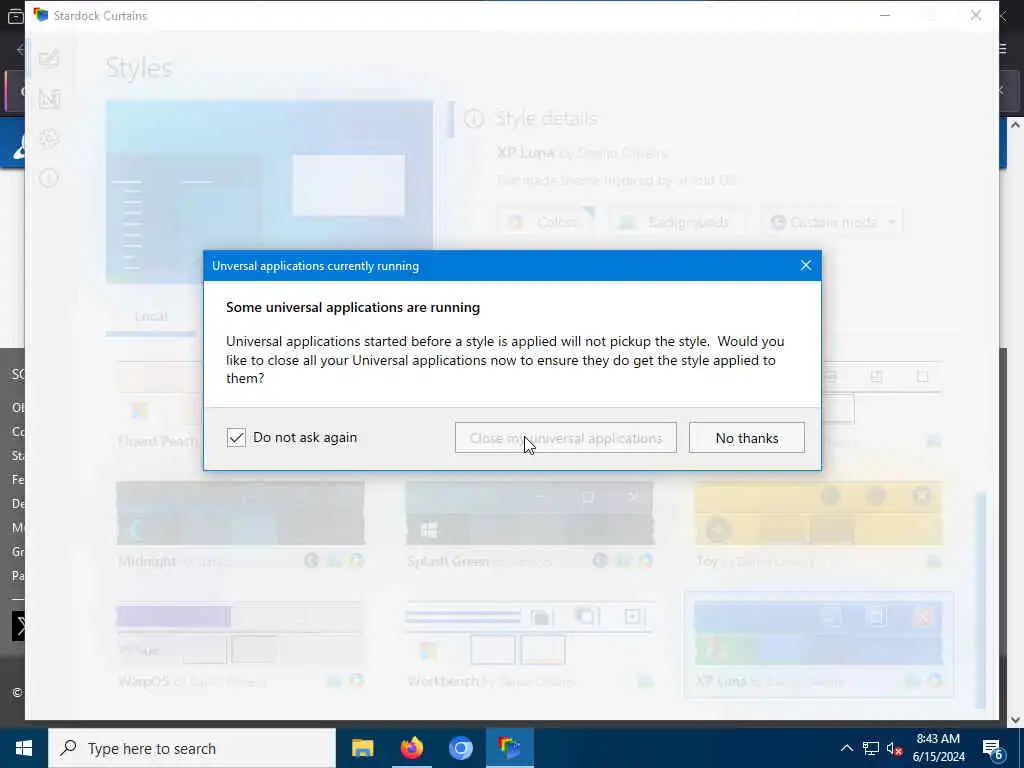Choose the 'No thanks' button
The width and height of the screenshot is (1024, 768).
click(746, 438)
